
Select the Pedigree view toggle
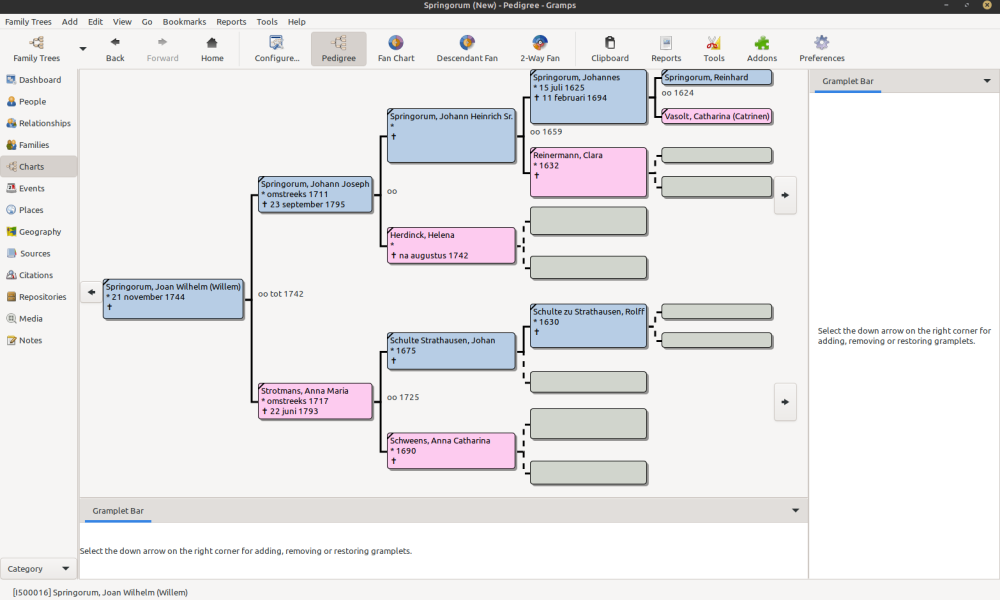tap(338, 48)
